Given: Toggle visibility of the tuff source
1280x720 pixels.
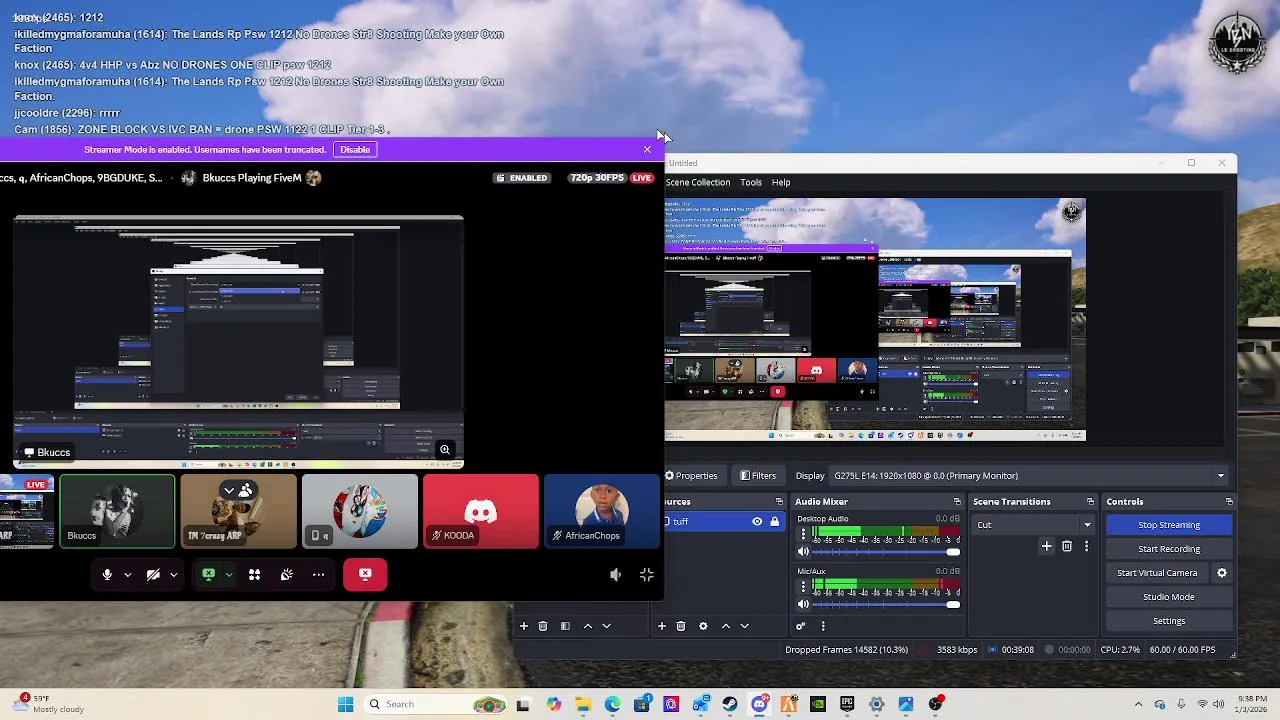Looking at the screenshot, I should [x=757, y=521].
